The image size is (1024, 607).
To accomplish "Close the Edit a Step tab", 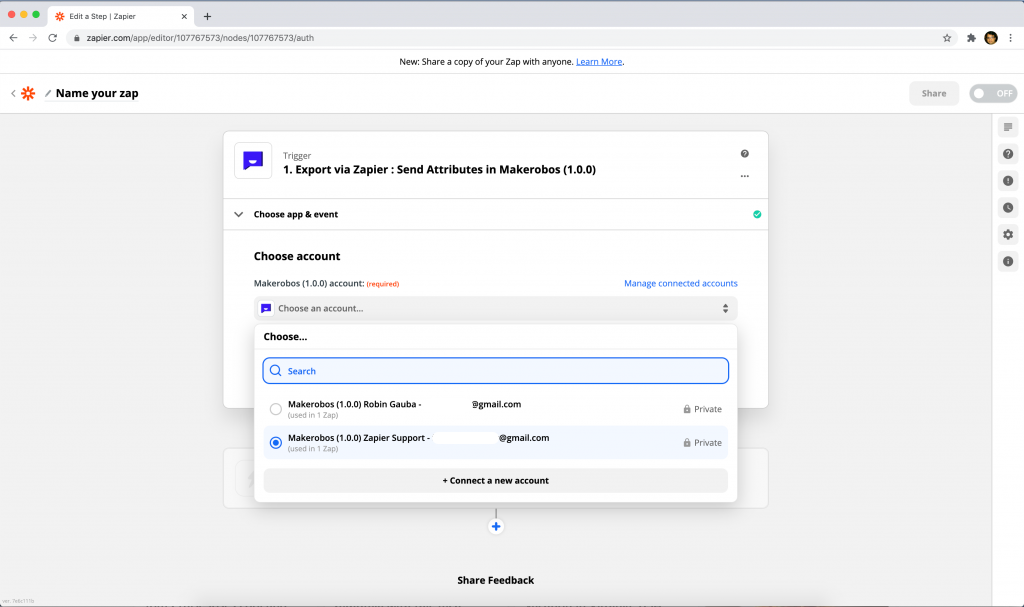I will click(x=184, y=16).
